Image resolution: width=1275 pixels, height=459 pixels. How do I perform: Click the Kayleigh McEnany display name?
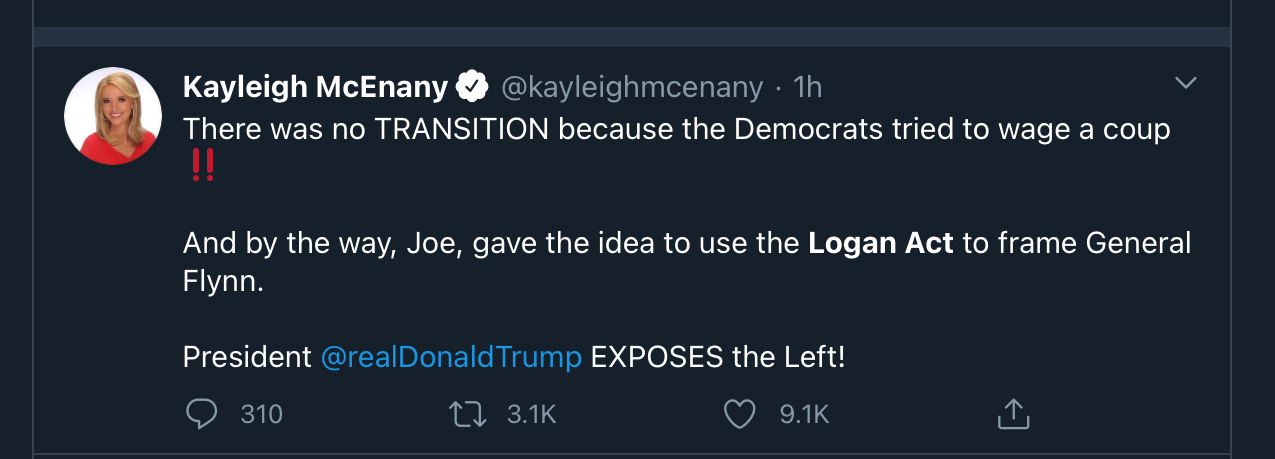point(315,88)
